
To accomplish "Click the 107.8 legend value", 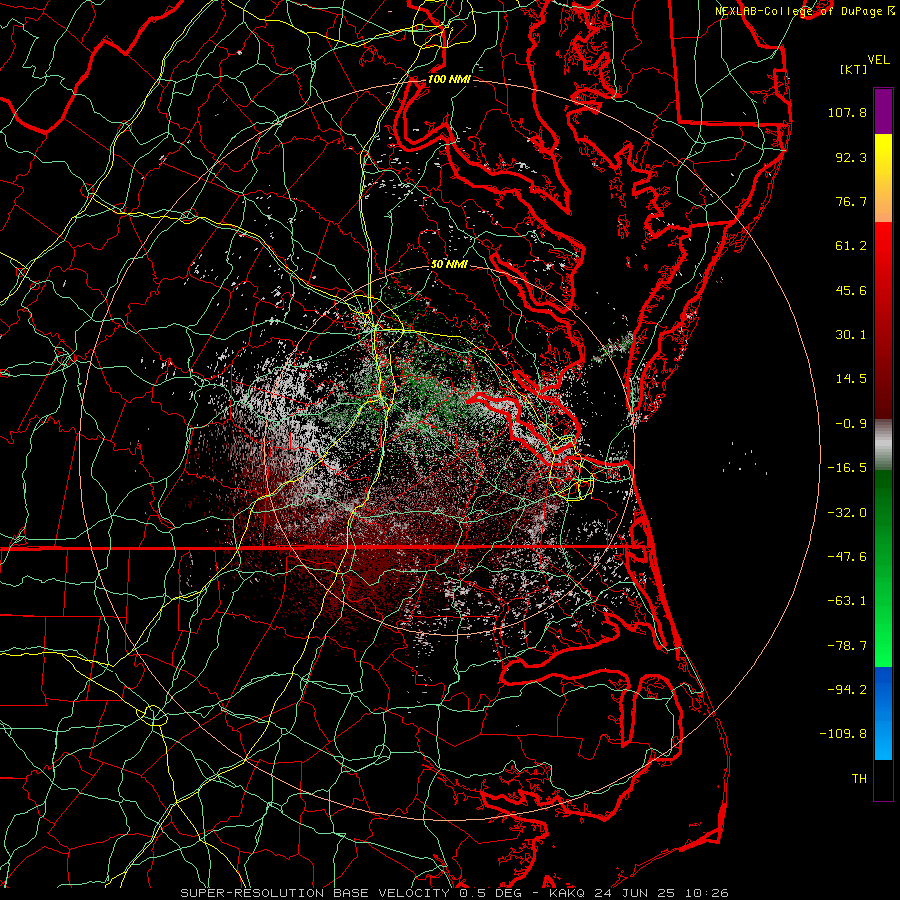I will click(x=847, y=112).
